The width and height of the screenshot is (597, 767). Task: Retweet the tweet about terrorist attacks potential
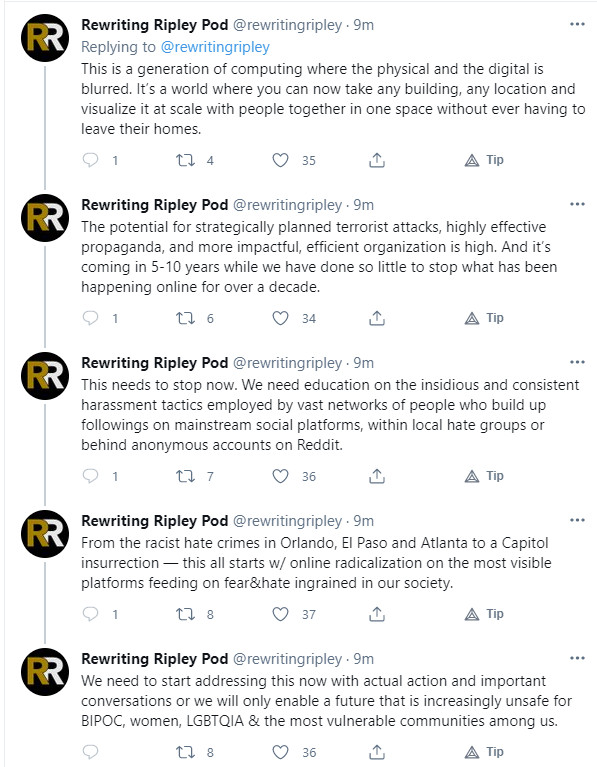pos(185,318)
